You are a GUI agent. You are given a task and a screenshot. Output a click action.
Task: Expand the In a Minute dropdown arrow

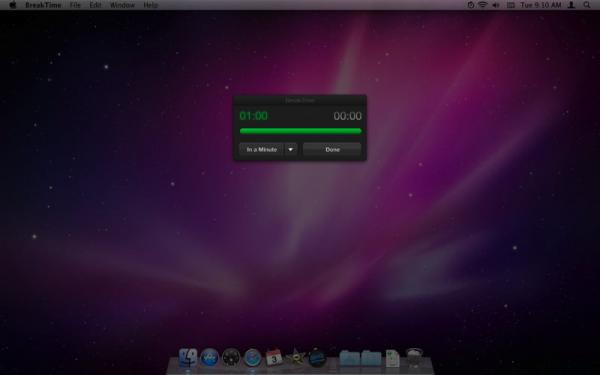(x=290, y=149)
